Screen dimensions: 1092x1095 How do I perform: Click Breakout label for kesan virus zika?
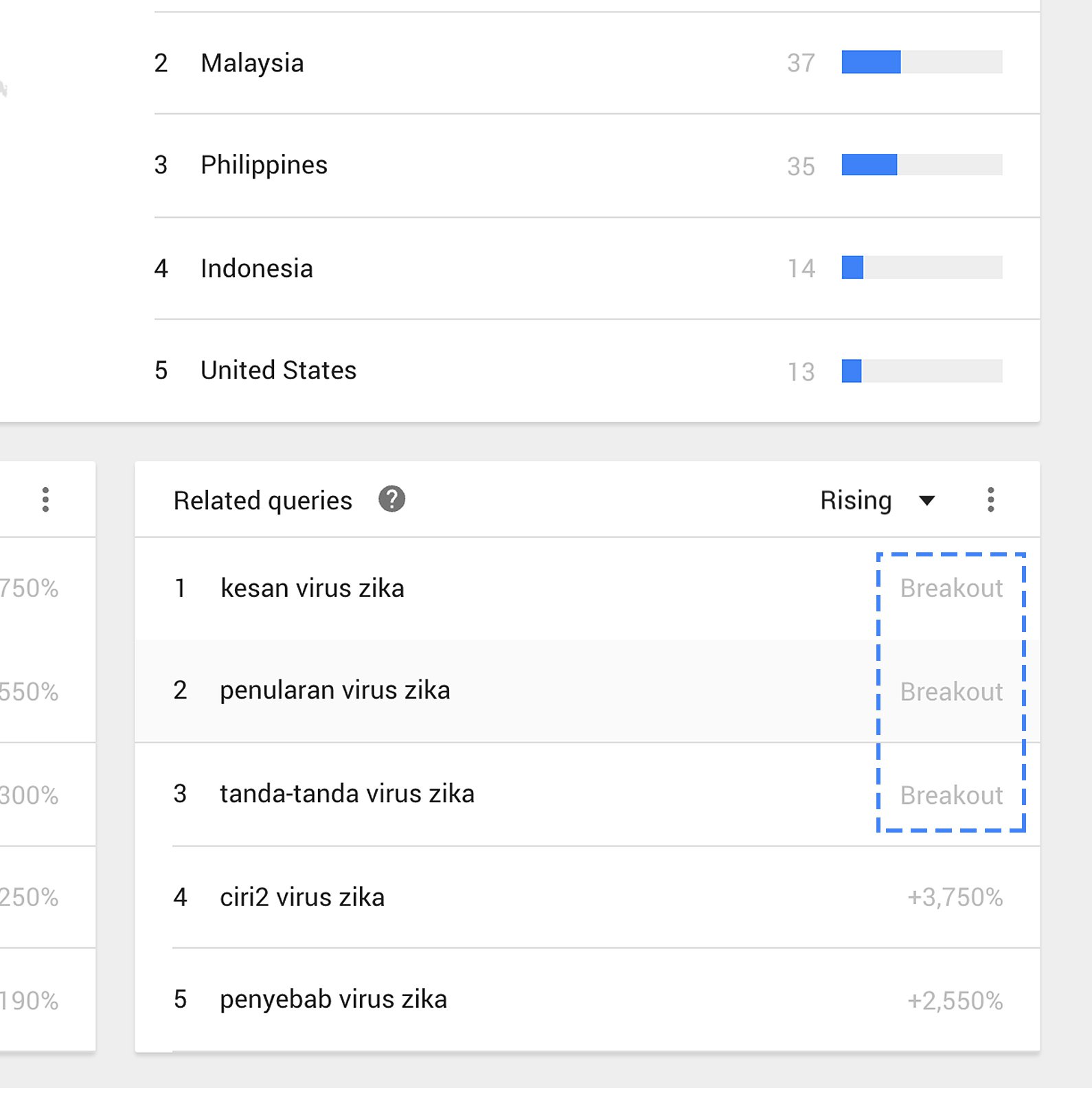(x=951, y=589)
